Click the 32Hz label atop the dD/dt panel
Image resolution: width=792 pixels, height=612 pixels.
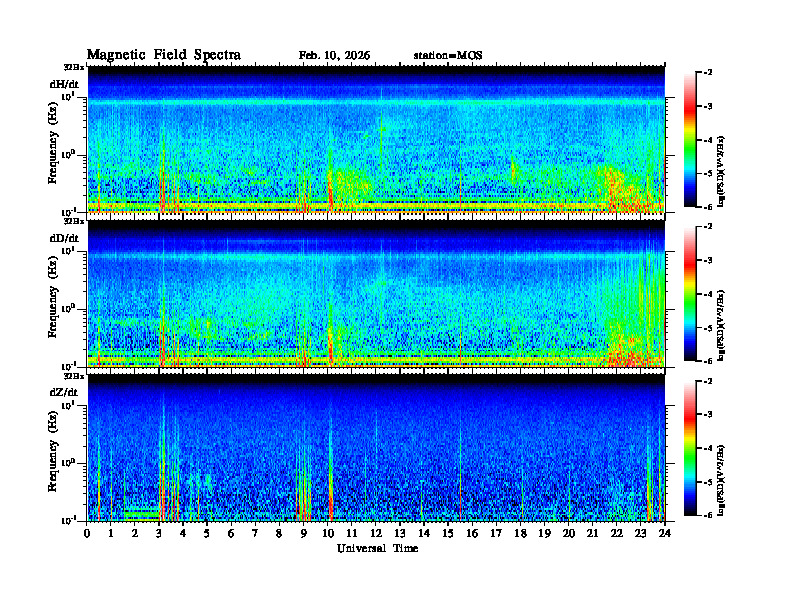click(74, 221)
